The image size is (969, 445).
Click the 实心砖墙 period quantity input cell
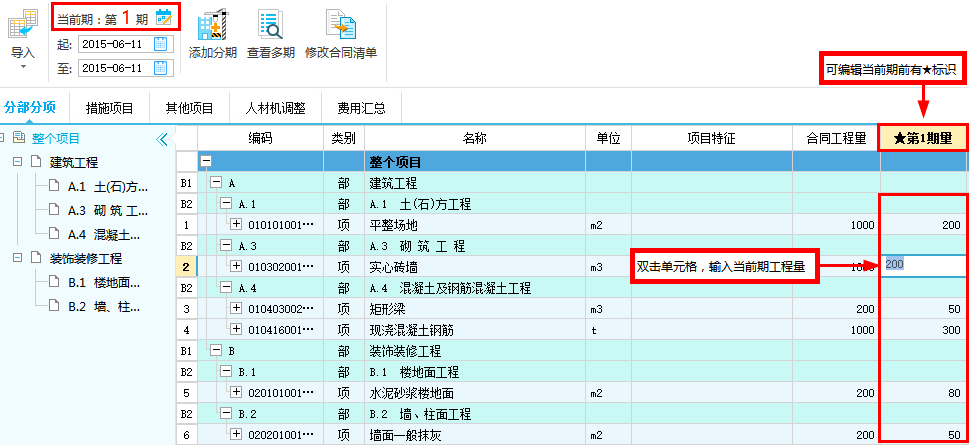[x=925, y=266]
